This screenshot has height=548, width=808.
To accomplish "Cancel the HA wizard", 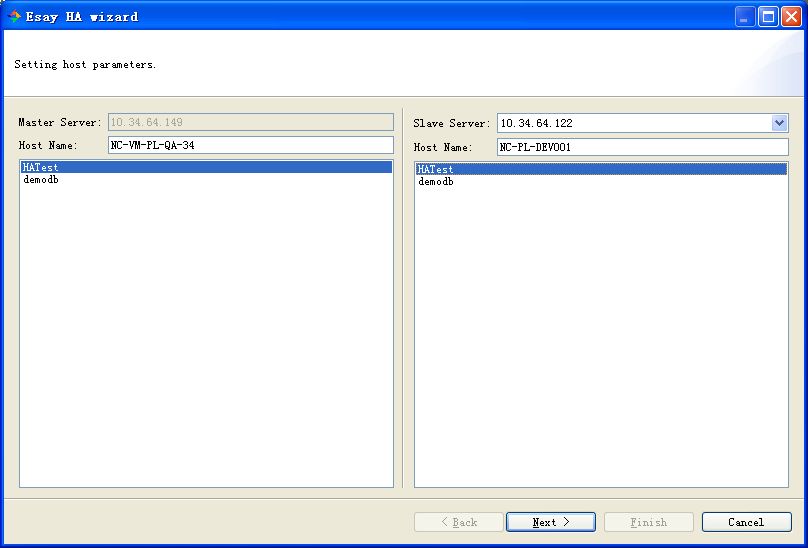I will point(746,522).
